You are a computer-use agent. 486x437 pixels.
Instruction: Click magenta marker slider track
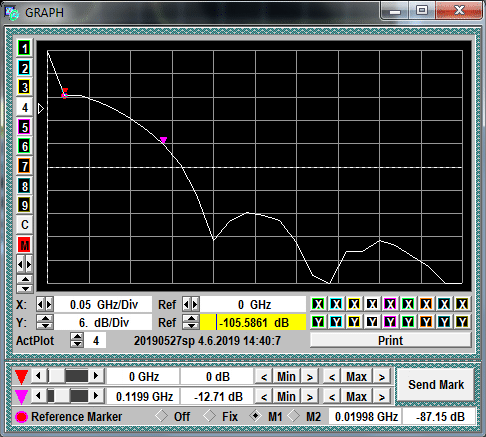(x=67, y=396)
